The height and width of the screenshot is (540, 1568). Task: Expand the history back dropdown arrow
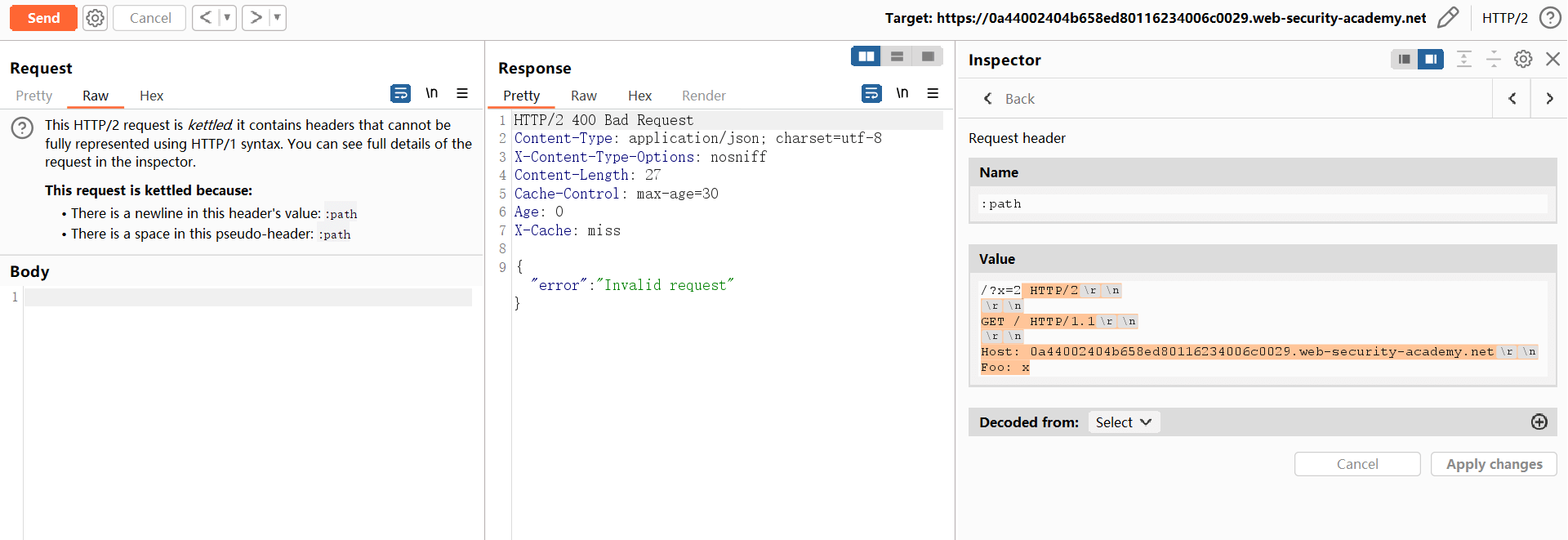(x=227, y=18)
